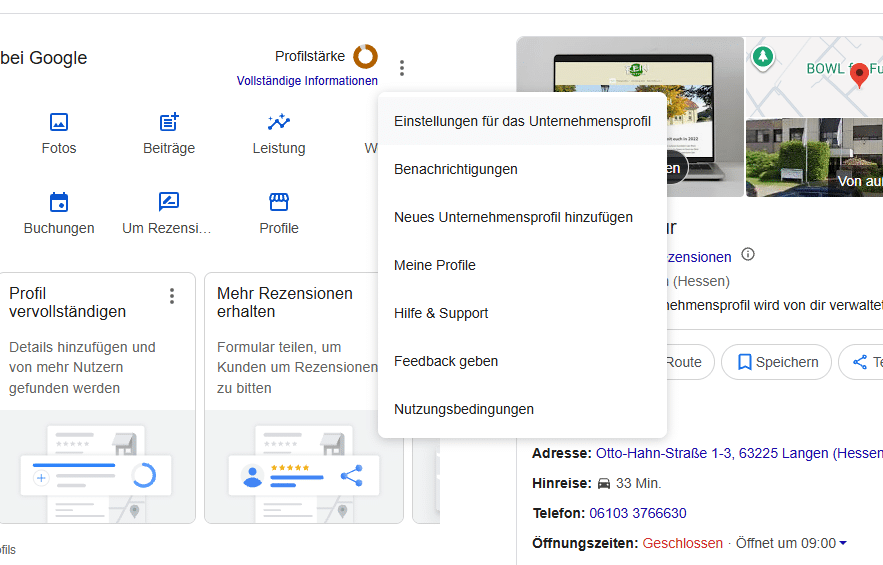Select Einstellungen für das Unternehmensprofil
The image size is (883, 565).
pyautogui.click(x=522, y=122)
